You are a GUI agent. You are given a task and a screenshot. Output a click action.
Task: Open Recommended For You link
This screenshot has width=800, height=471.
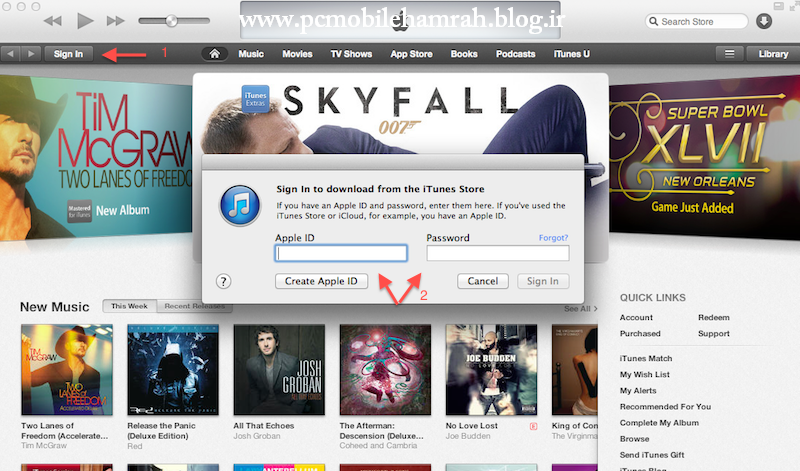[x=665, y=407]
